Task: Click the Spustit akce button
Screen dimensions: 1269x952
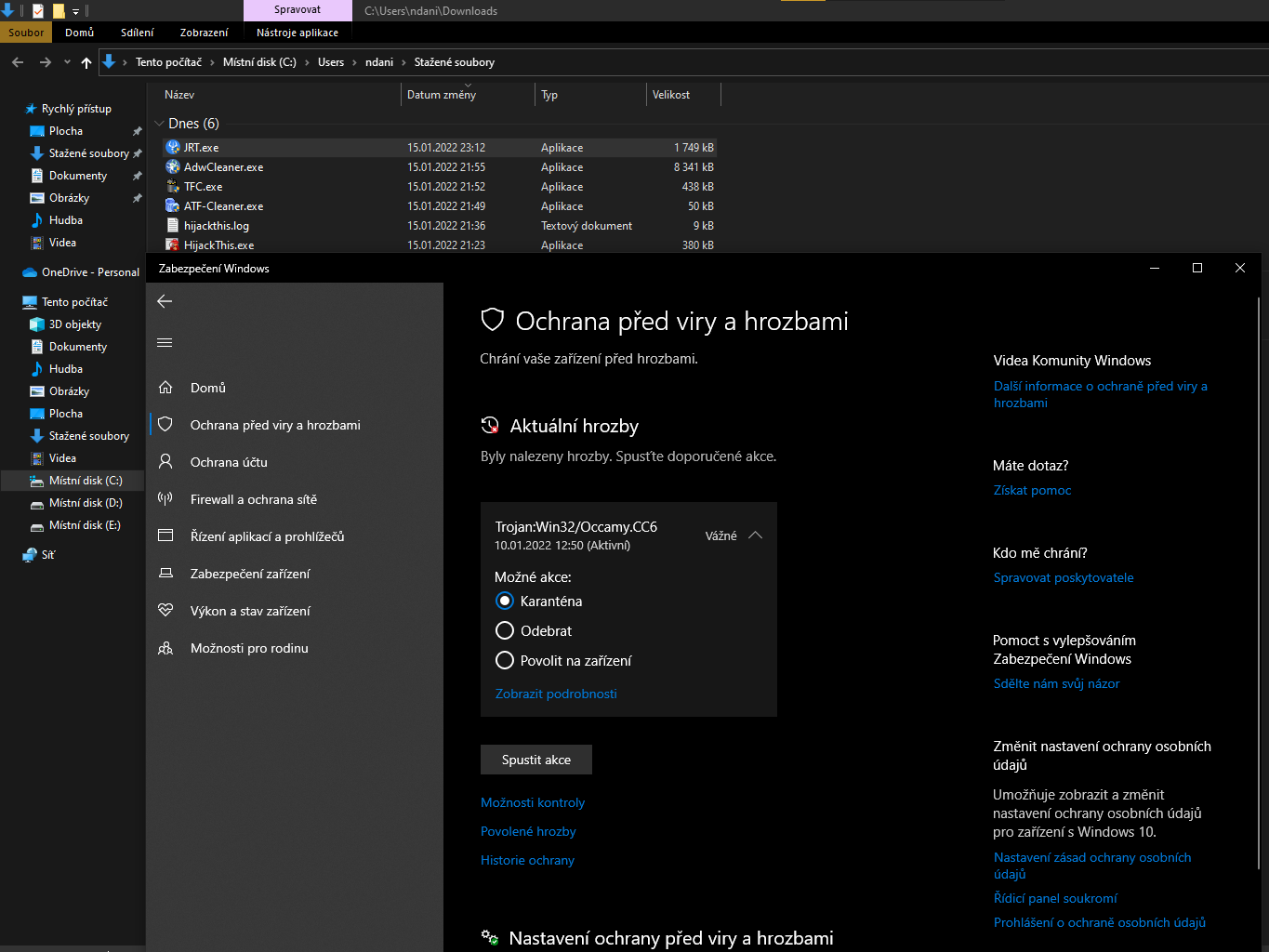Action: click(535, 760)
